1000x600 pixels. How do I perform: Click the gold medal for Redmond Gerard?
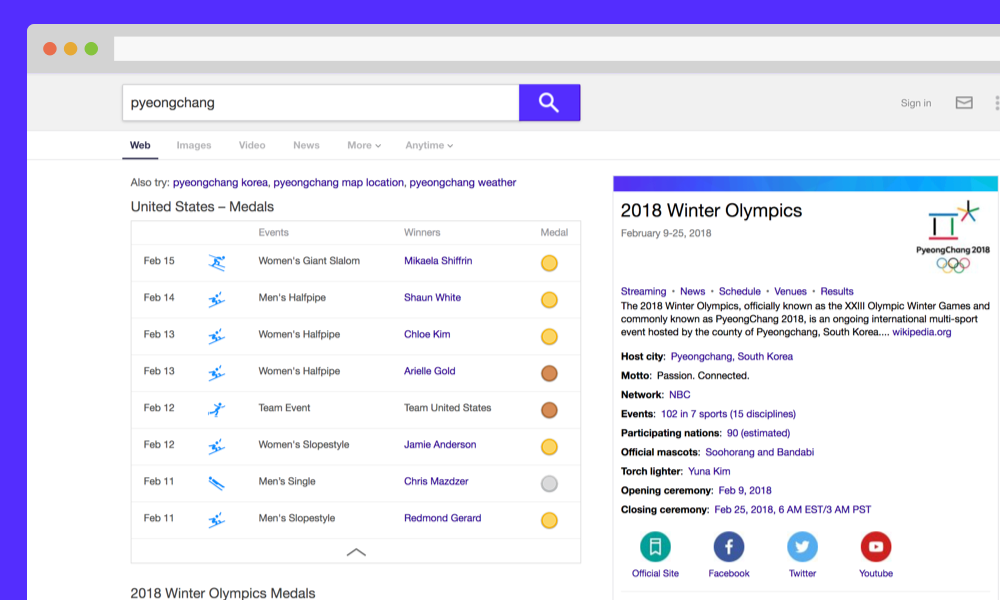click(x=549, y=520)
